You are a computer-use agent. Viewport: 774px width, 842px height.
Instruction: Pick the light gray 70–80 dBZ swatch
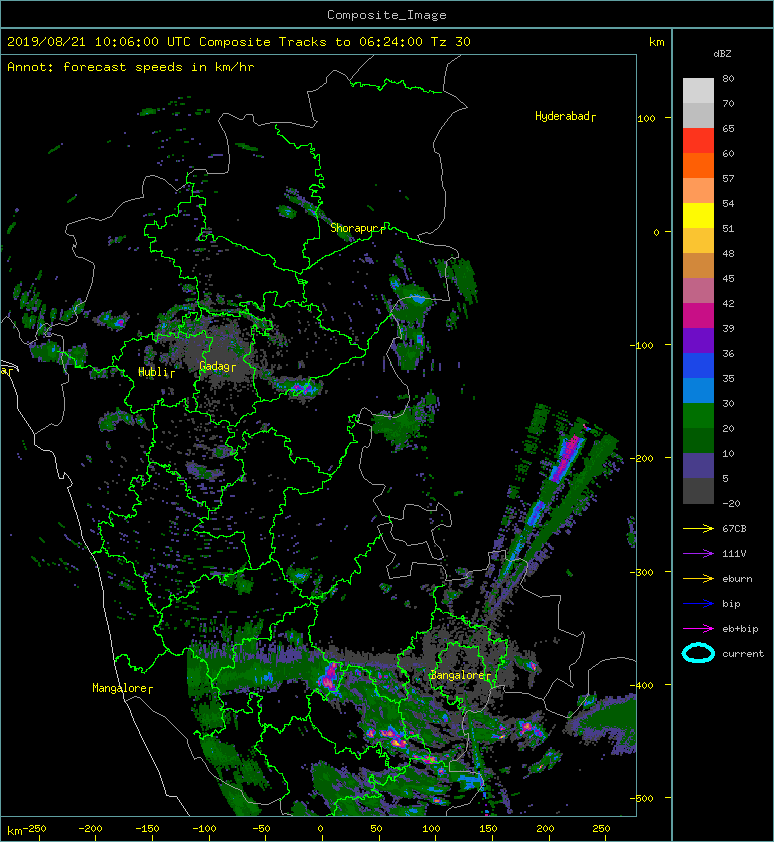click(698, 91)
